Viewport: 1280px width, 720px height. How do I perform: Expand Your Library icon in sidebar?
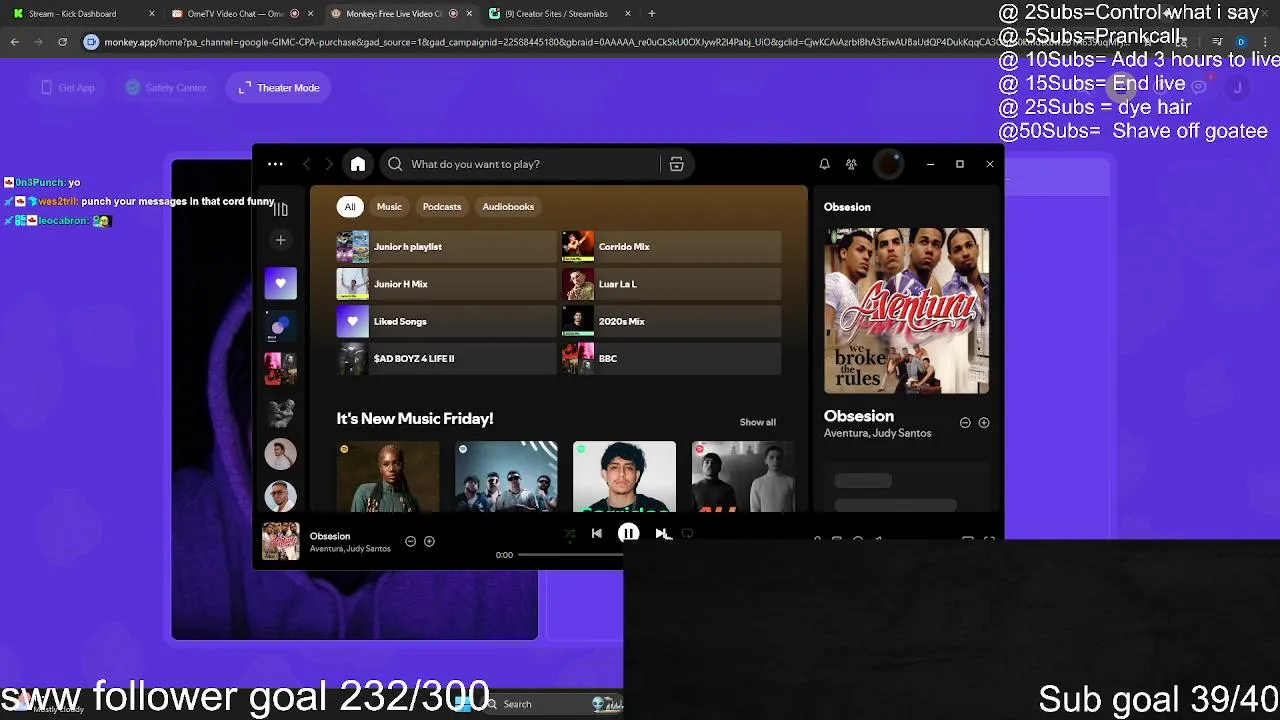[280, 208]
